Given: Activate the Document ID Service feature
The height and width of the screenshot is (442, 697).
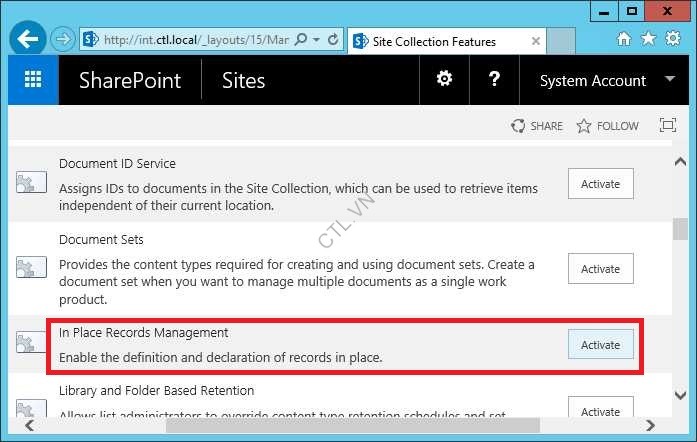Looking at the screenshot, I should point(600,184).
